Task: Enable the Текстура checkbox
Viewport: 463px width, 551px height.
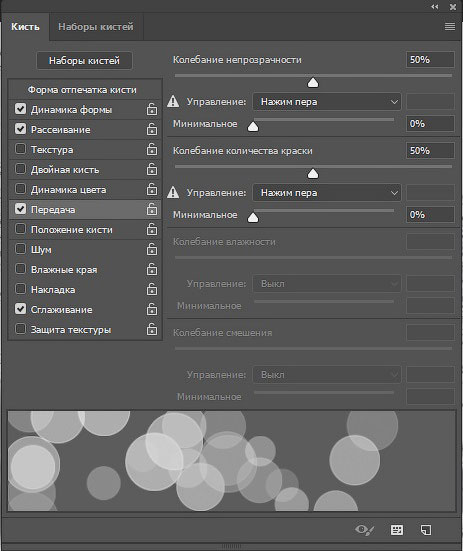Action: (20, 149)
